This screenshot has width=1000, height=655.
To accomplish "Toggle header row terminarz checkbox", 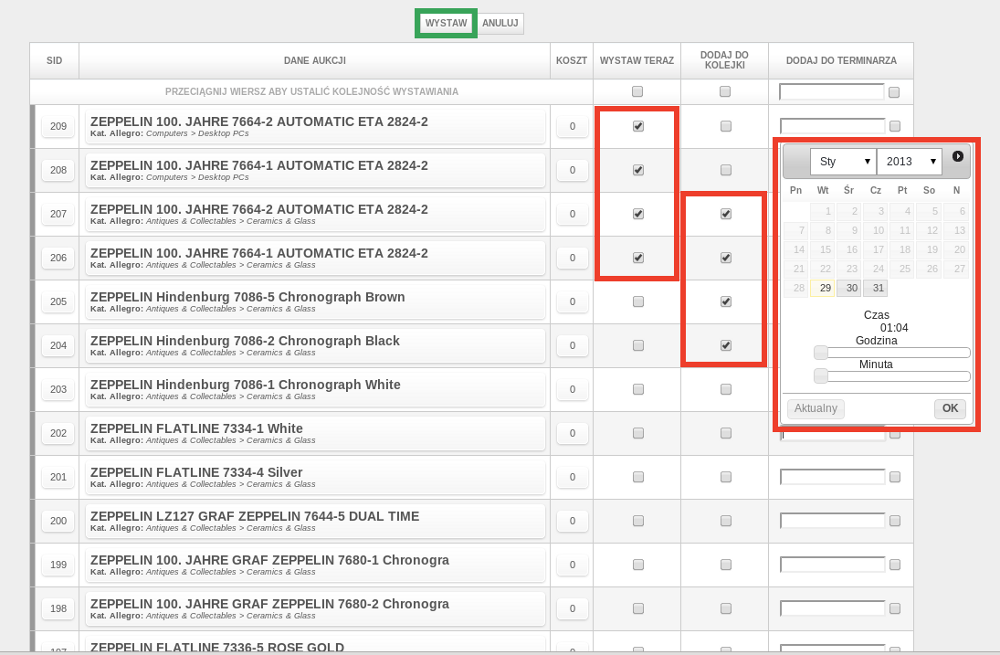I will coord(894,92).
